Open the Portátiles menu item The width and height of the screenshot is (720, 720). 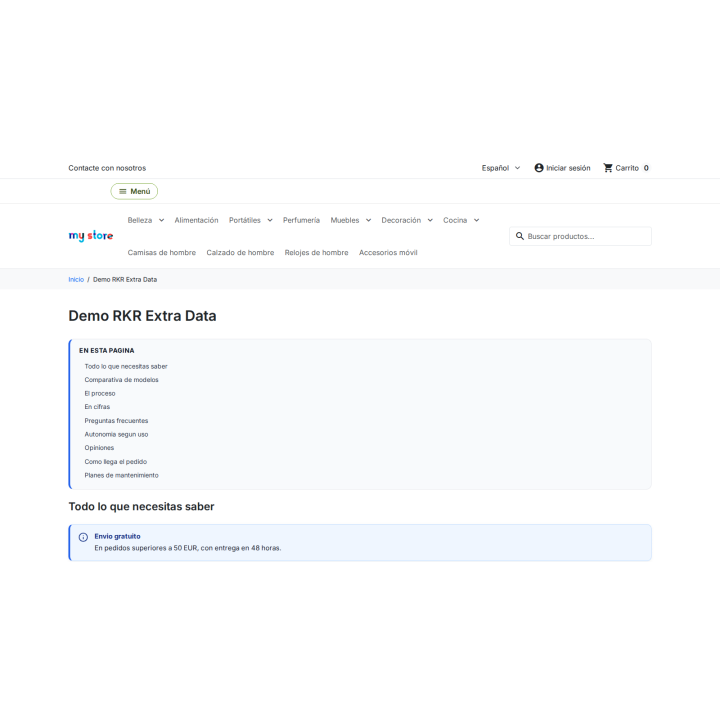[x=245, y=220]
